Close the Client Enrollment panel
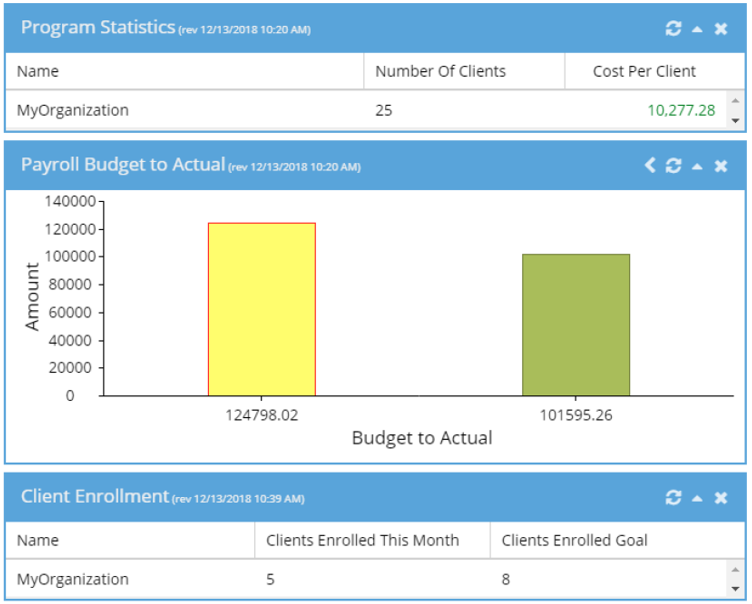This screenshot has height=604, width=752. point(721,498)
